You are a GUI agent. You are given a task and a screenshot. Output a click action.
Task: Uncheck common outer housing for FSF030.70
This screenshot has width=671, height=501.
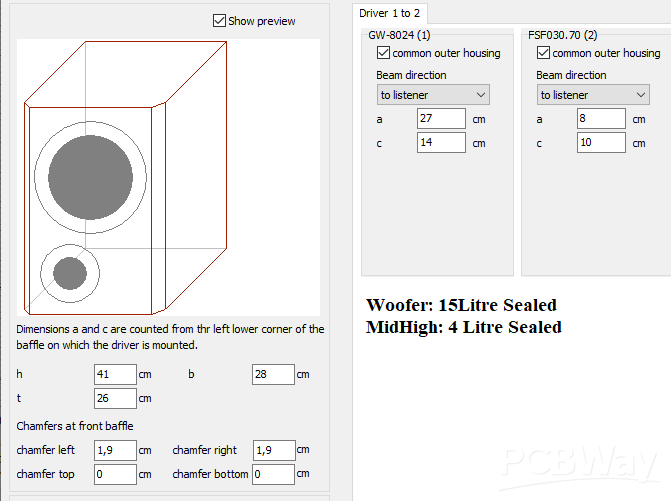click(544, 53)
